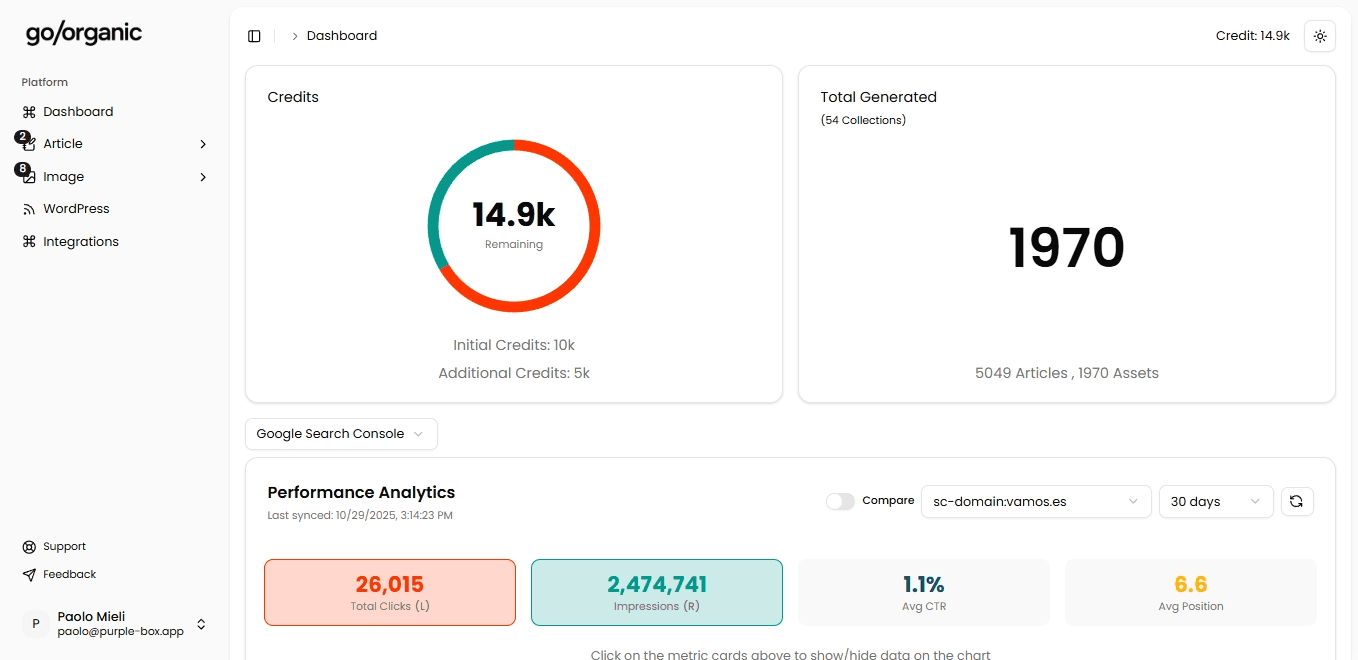Click the refresh analytics sync icon
The height and width of the screenshot is (660, 1358).
pos(1296,501)
